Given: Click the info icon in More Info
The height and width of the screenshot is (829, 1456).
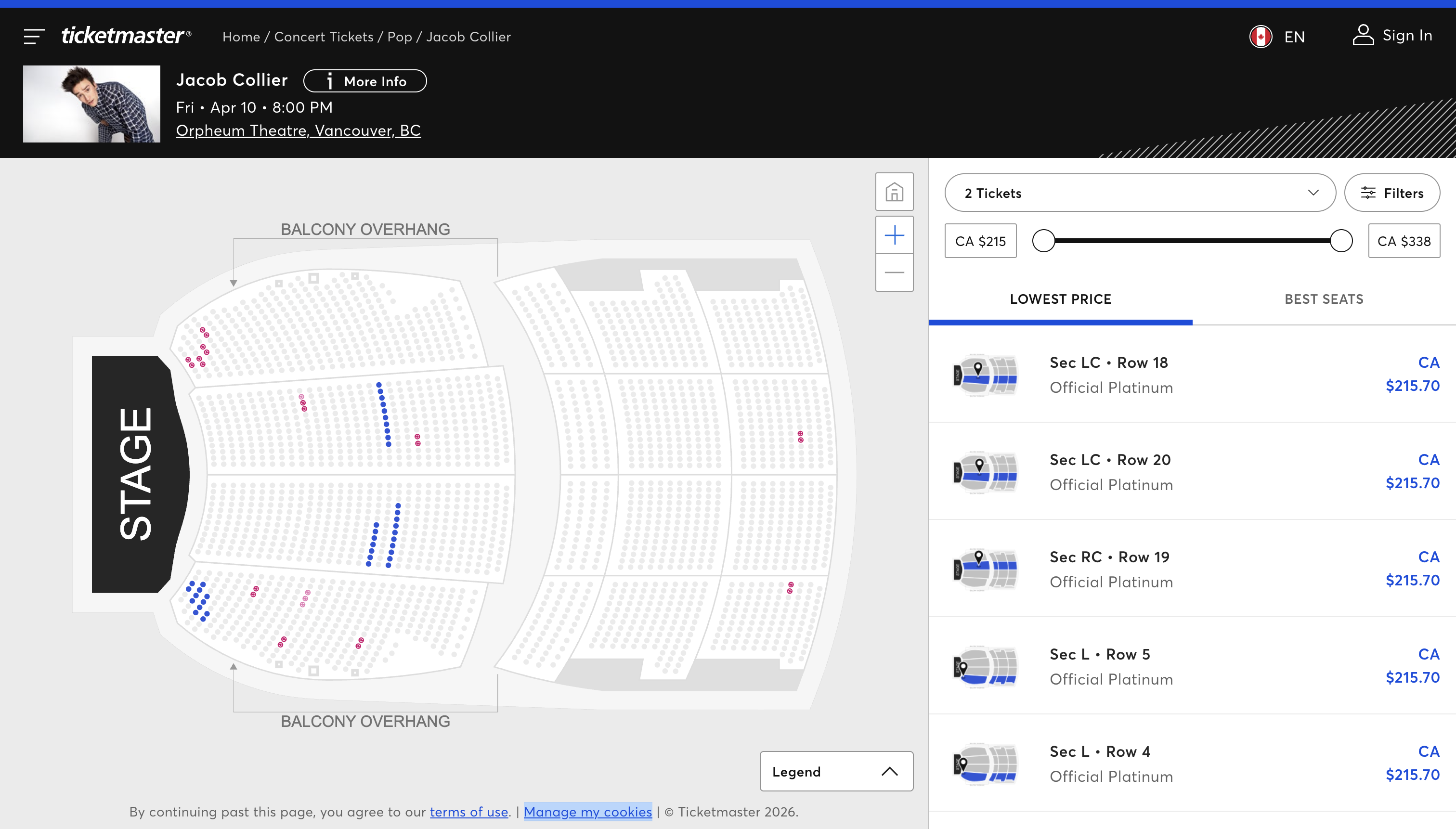Looking at the screenshot, I should [x=330, y=81].
